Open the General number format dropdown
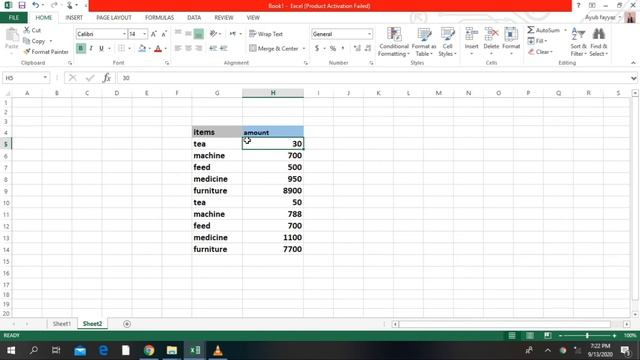This screenshot has width=640, height=360. tap(369, 34)
